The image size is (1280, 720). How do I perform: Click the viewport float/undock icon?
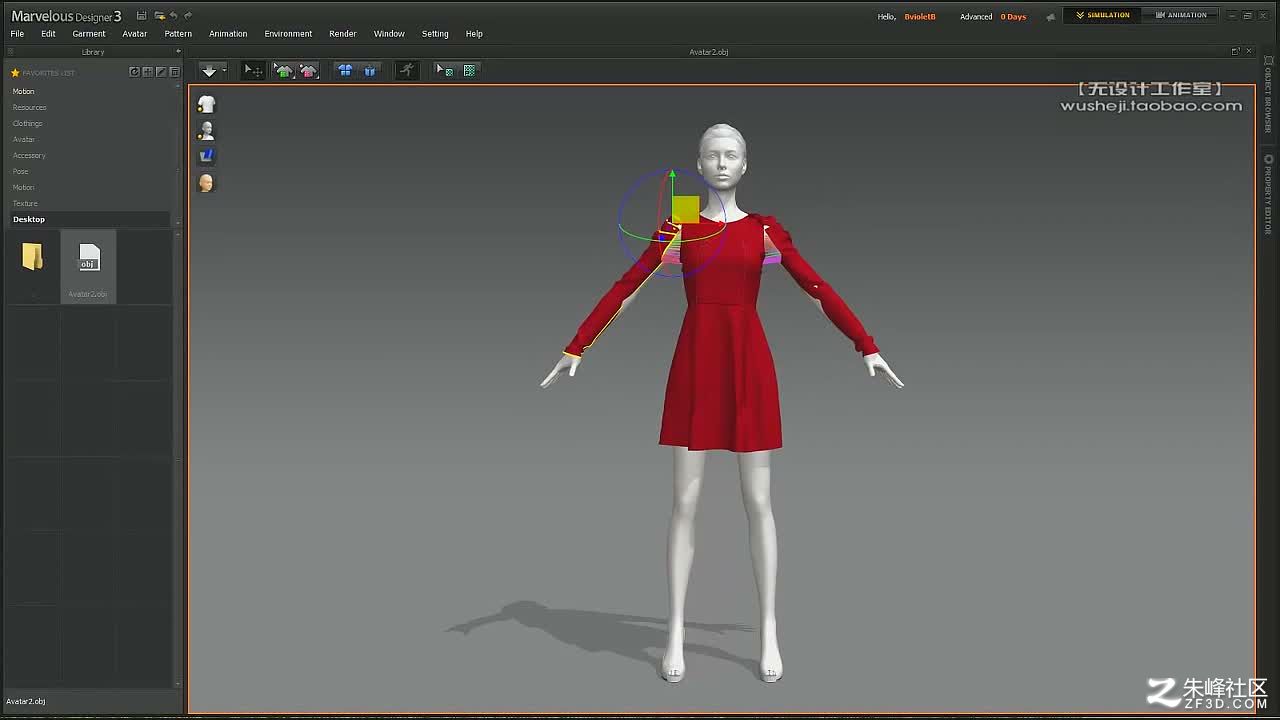coord(1235,51)
